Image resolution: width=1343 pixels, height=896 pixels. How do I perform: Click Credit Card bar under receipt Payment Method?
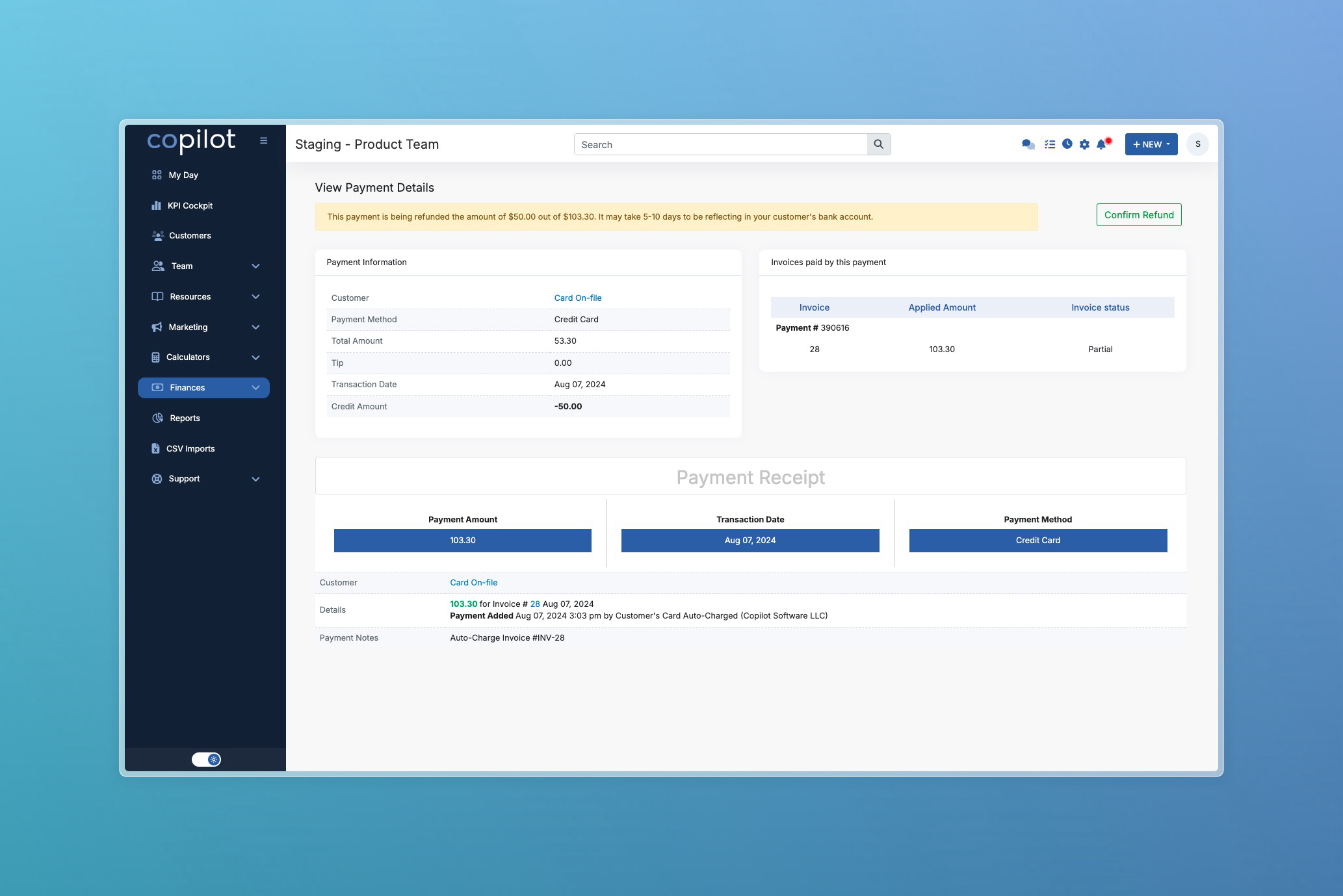tap(1038, 541)
